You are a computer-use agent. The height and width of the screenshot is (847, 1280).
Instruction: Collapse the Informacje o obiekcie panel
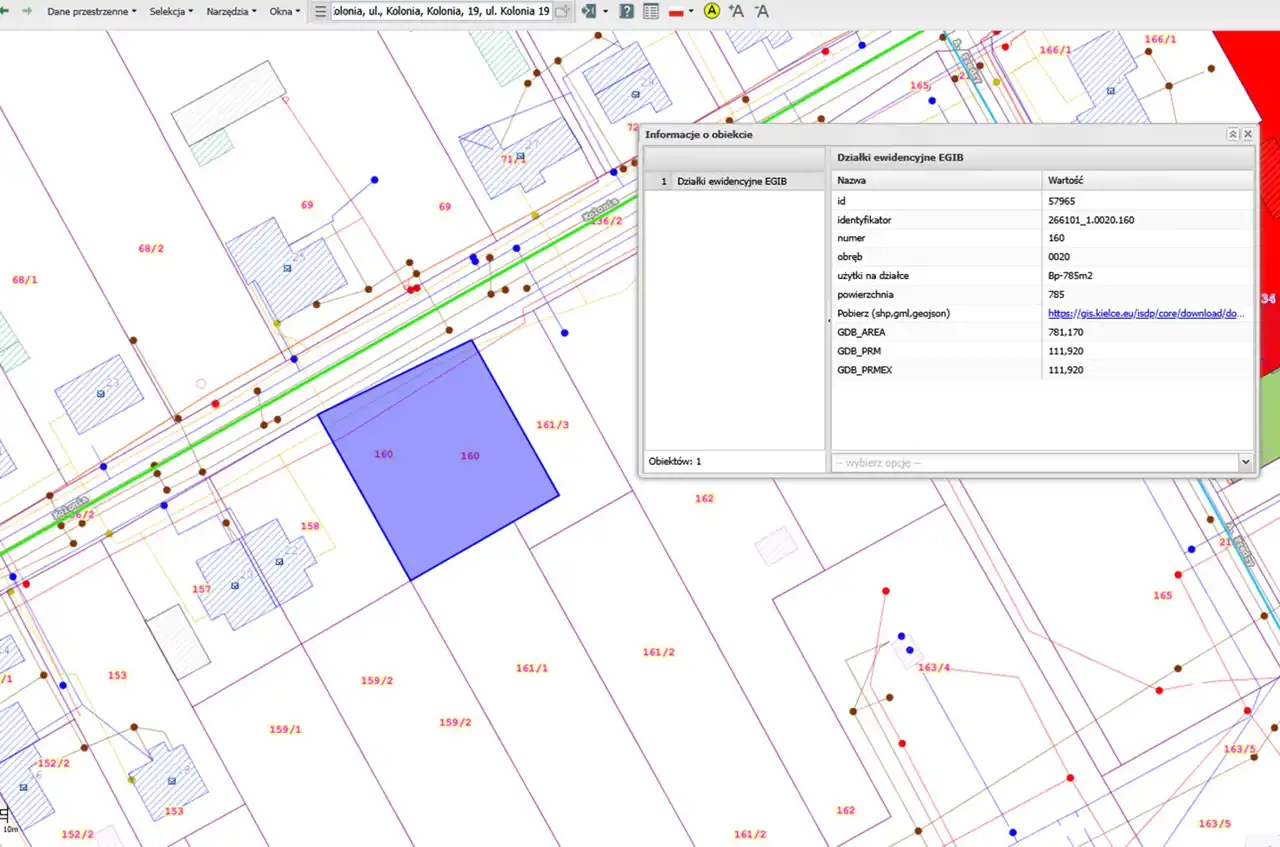(x=1233, y=134)
